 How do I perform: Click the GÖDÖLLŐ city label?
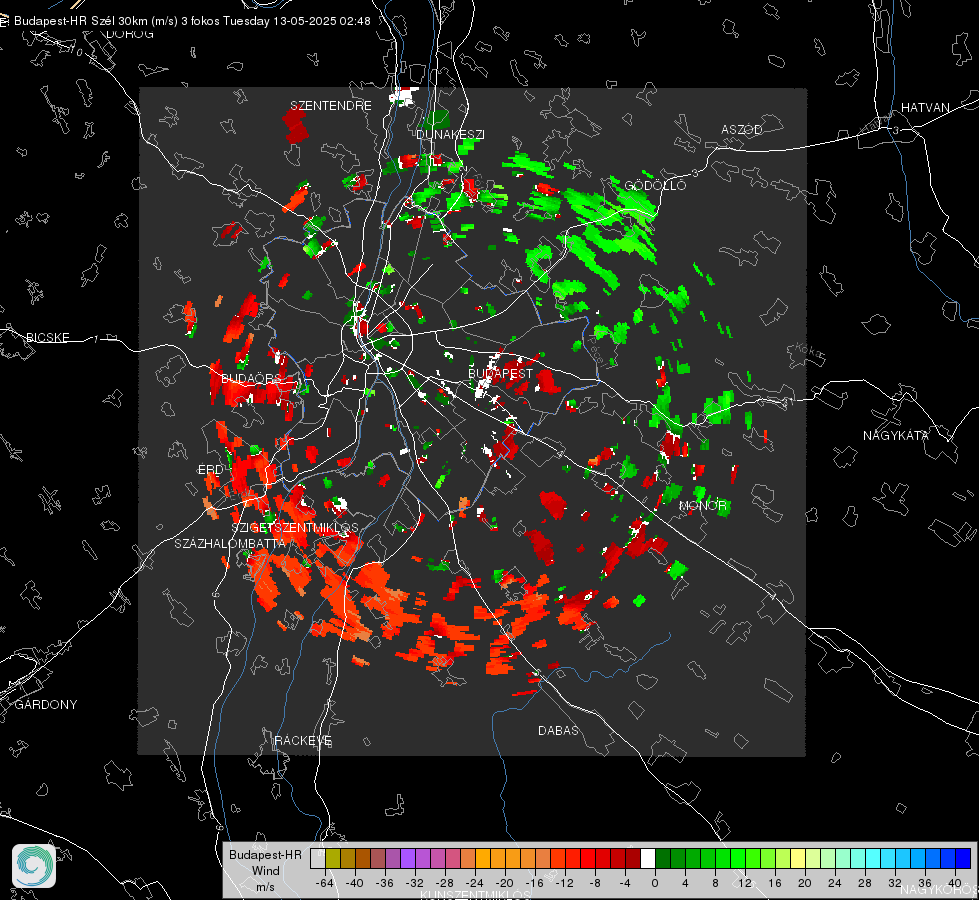point(655,185)
